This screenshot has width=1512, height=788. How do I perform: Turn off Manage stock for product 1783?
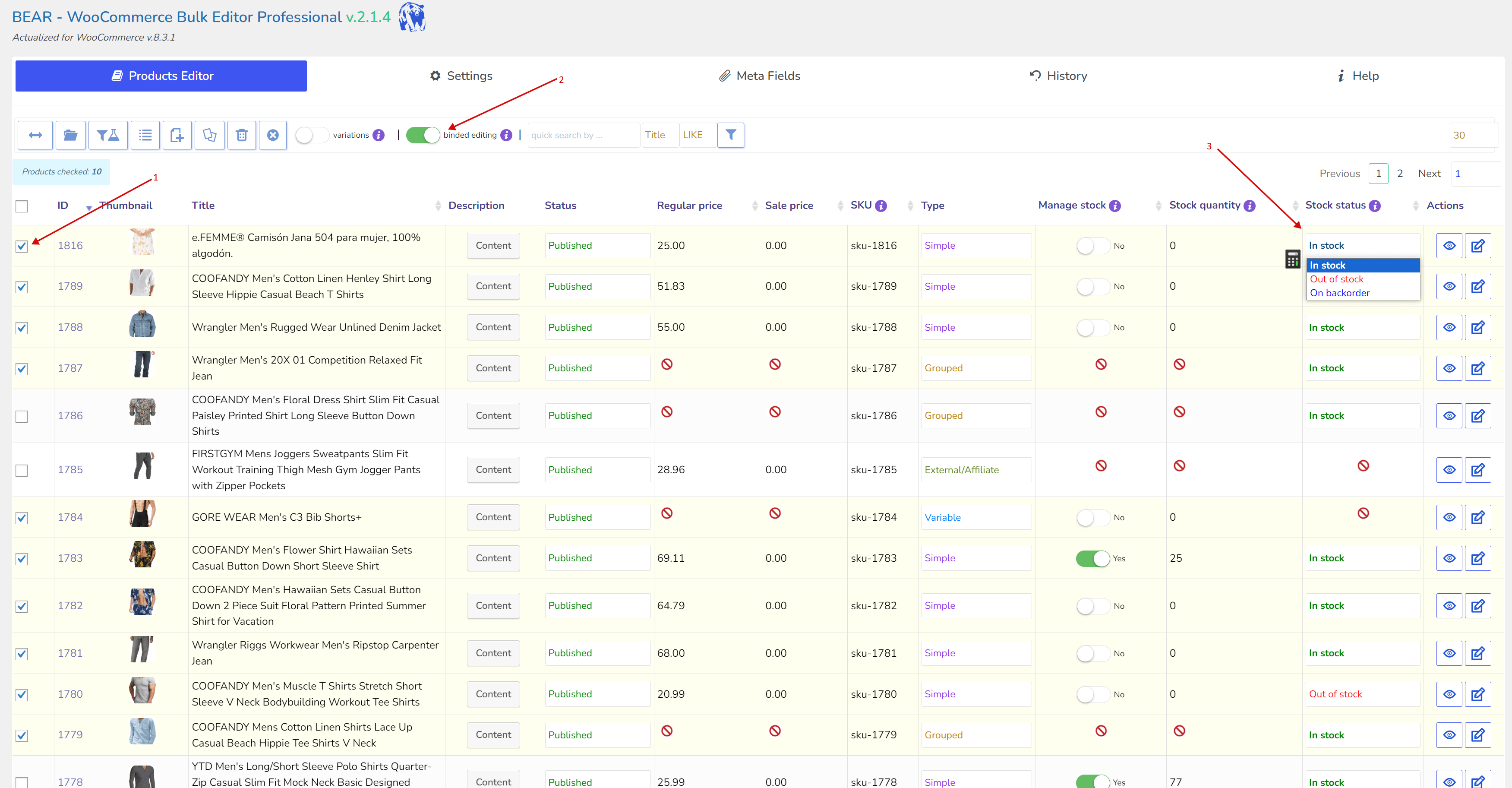point(1092,558)
